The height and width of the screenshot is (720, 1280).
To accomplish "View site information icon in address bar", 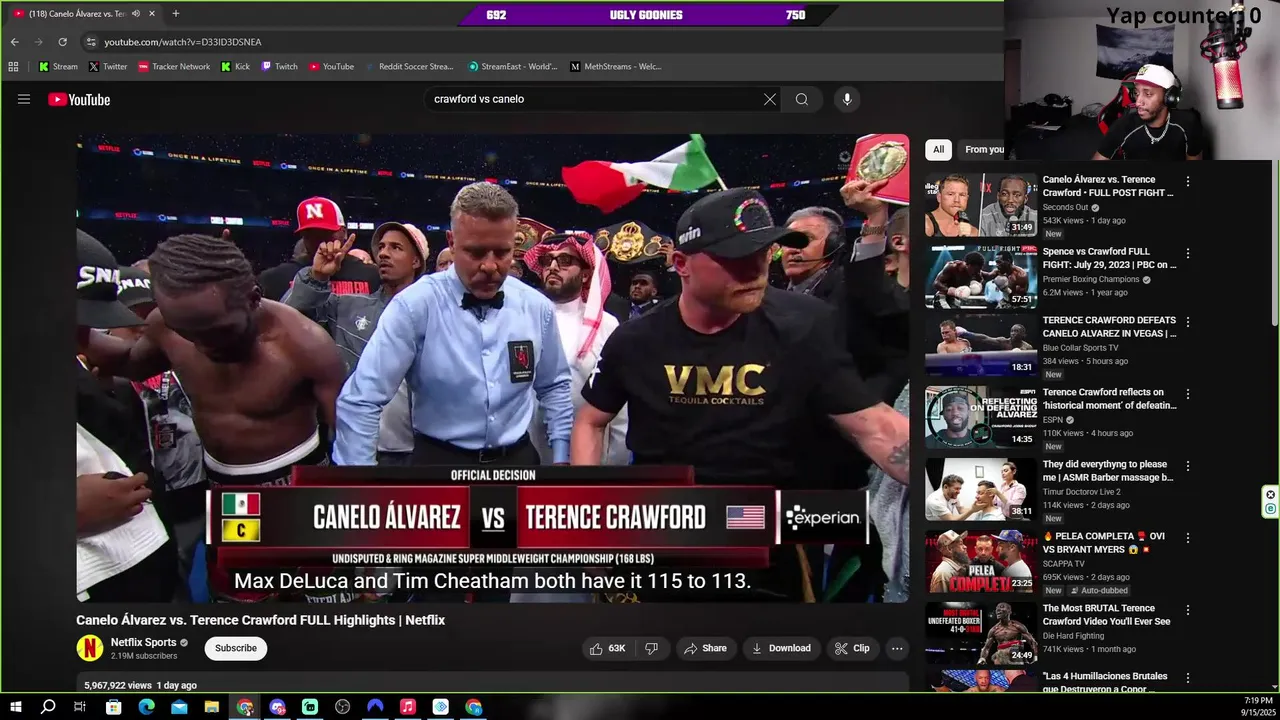I will tap(91, 42).
